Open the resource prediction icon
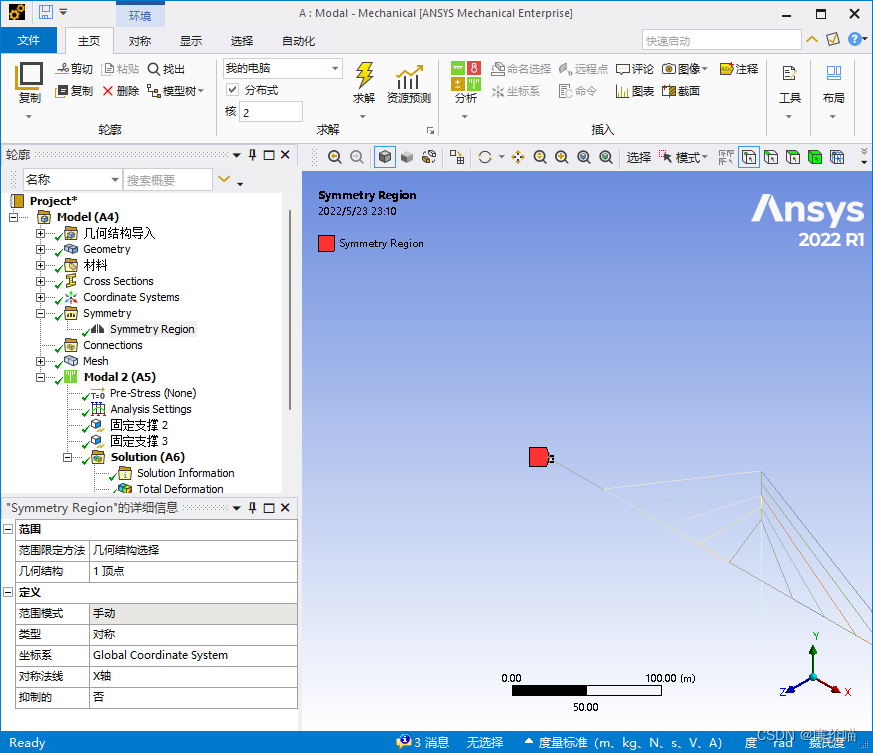This screenshot has height=753, width=873. coord(409,78)
